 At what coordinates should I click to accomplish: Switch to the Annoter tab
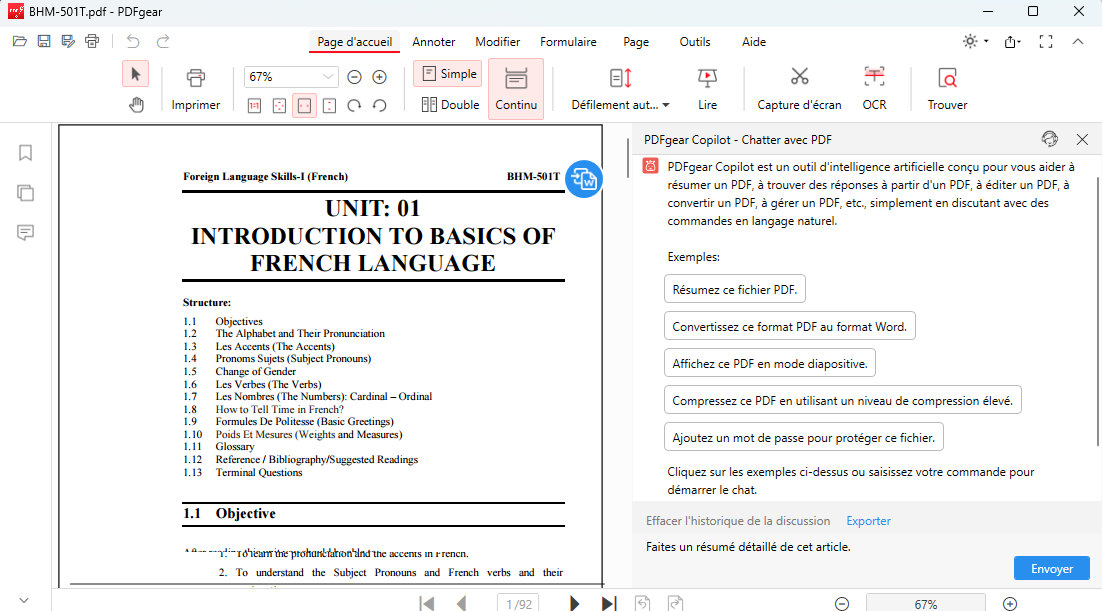(433, 42)
